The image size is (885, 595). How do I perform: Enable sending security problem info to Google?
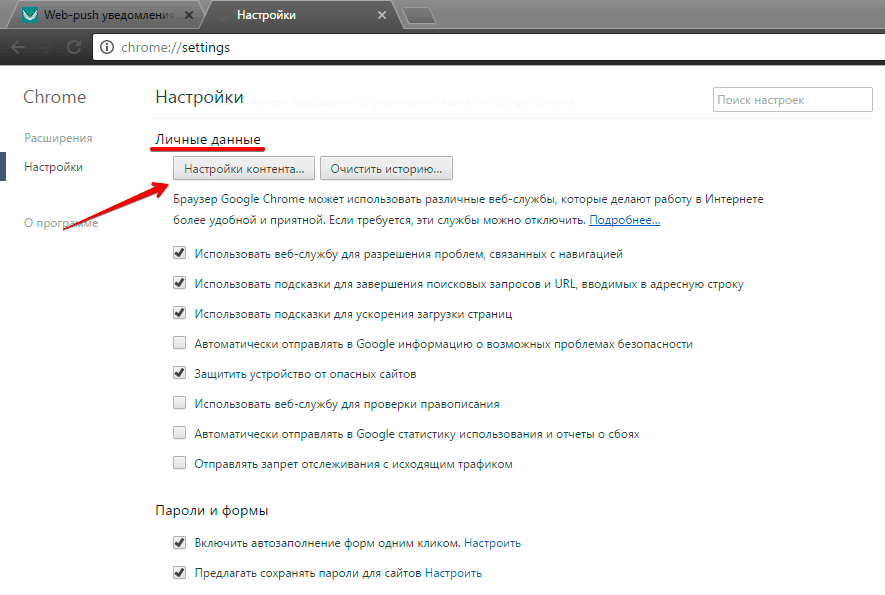click(x=179, y=343)
